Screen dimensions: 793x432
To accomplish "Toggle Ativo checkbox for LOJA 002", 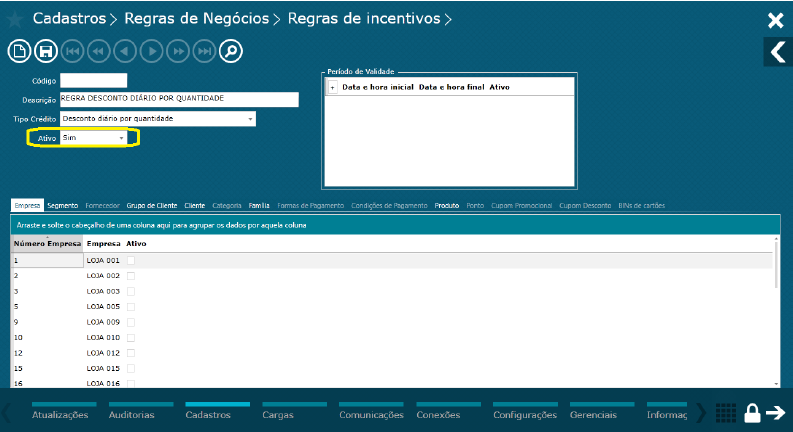I will (131, 276).
